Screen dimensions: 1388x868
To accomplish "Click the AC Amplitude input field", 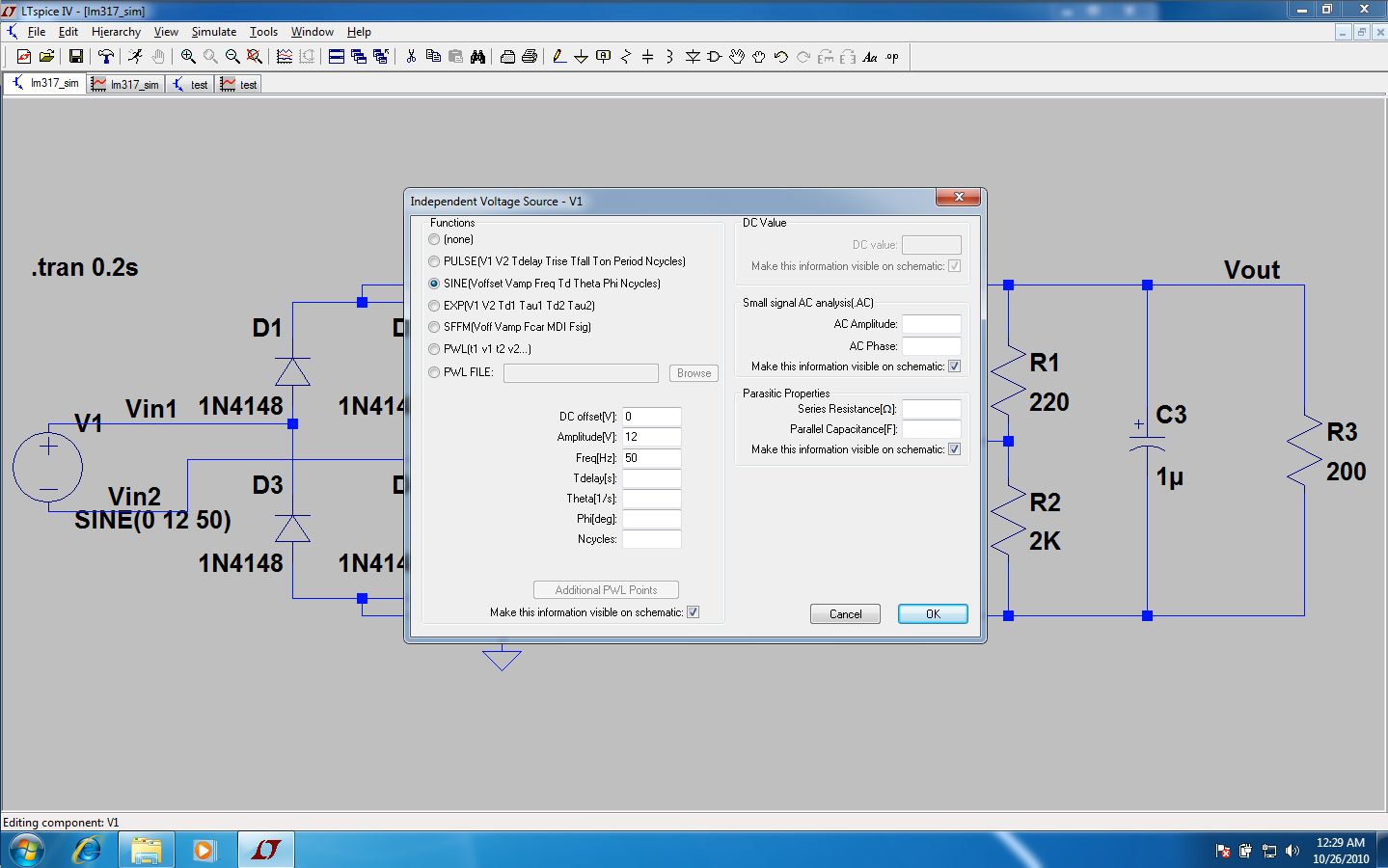I will click(x=932, y=324).
